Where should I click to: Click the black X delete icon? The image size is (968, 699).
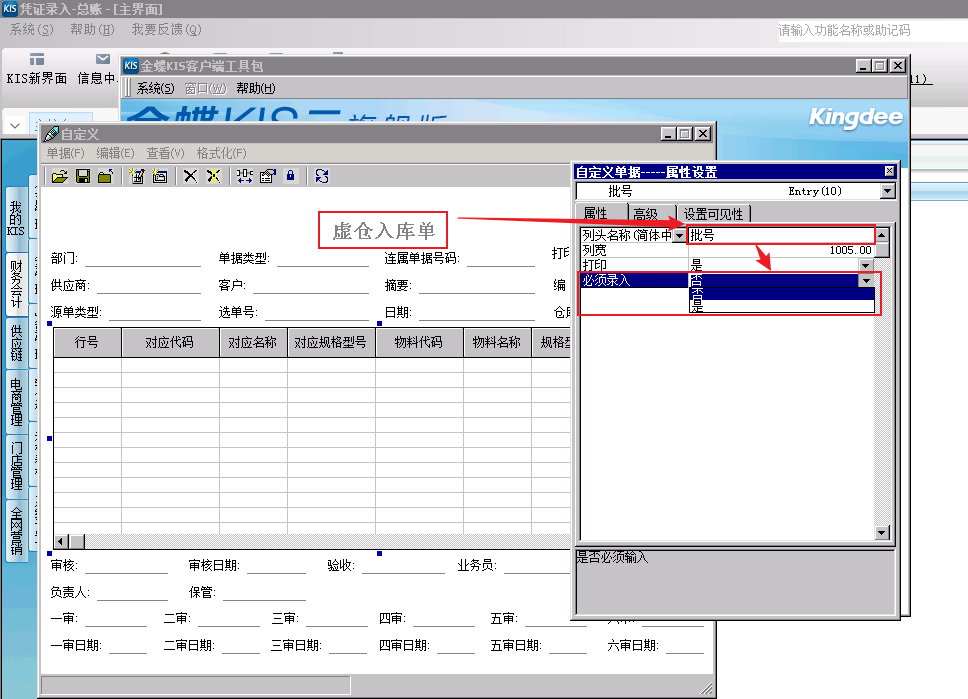click(190, 176)
